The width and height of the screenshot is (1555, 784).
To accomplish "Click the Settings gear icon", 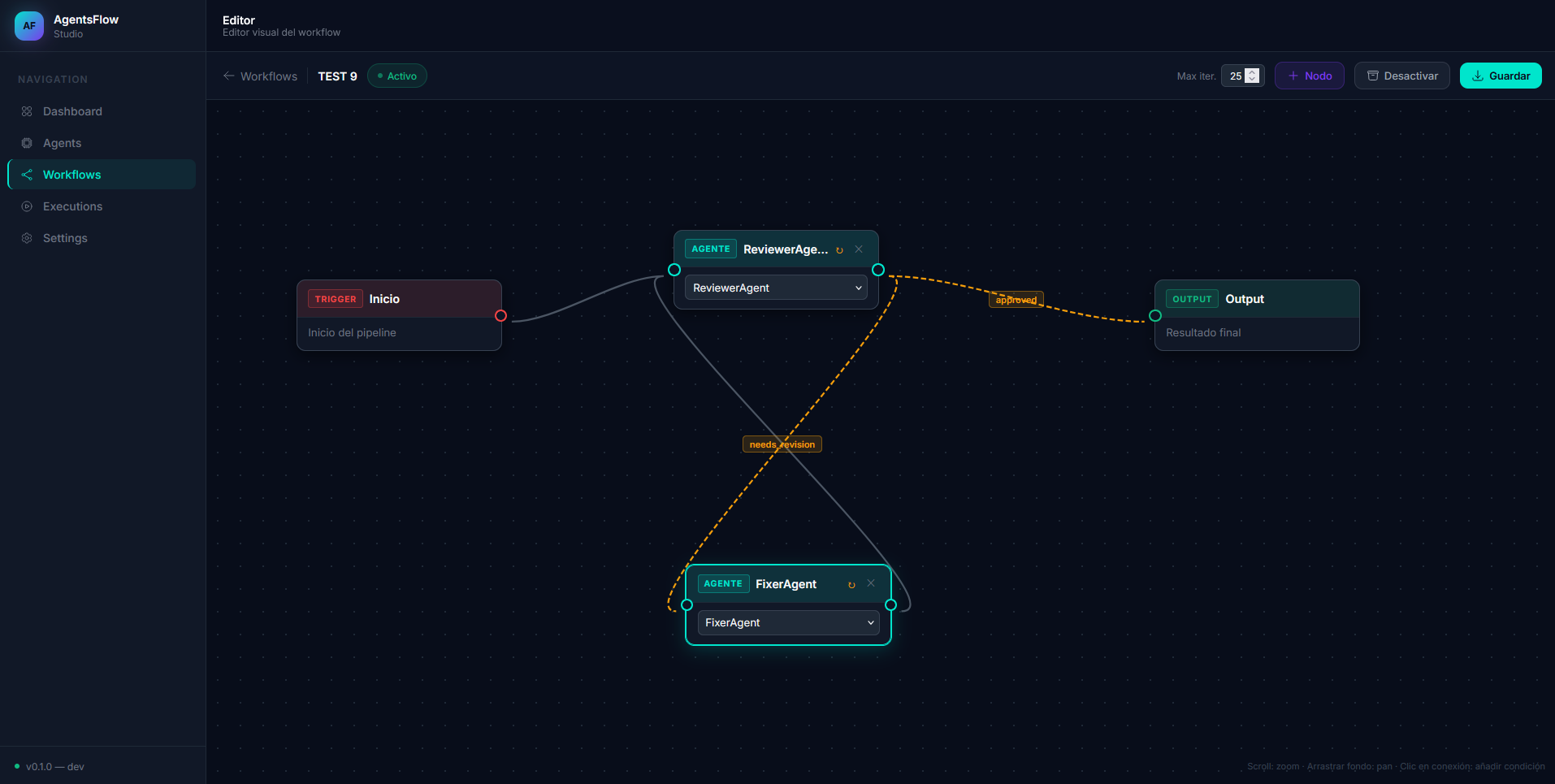I will [x=27, y=238].
